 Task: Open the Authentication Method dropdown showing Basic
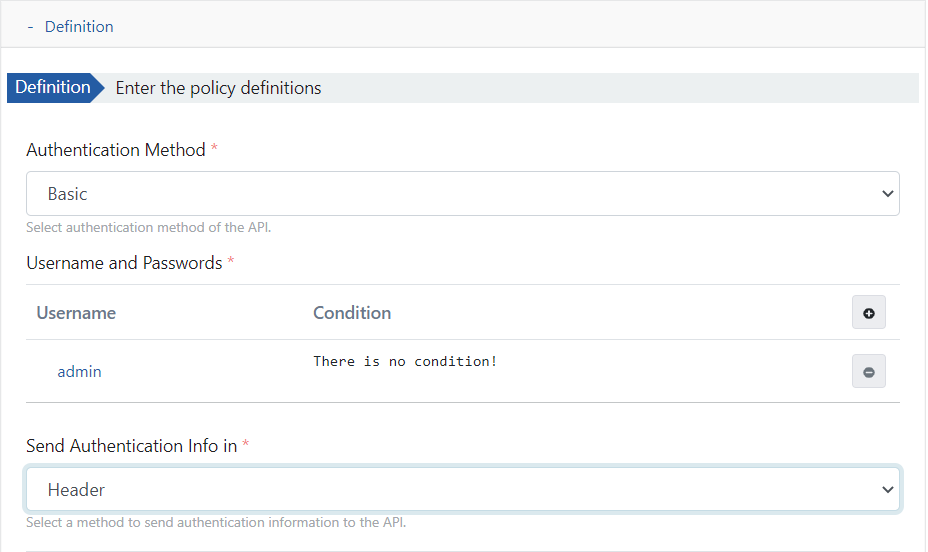pos(462,194)
